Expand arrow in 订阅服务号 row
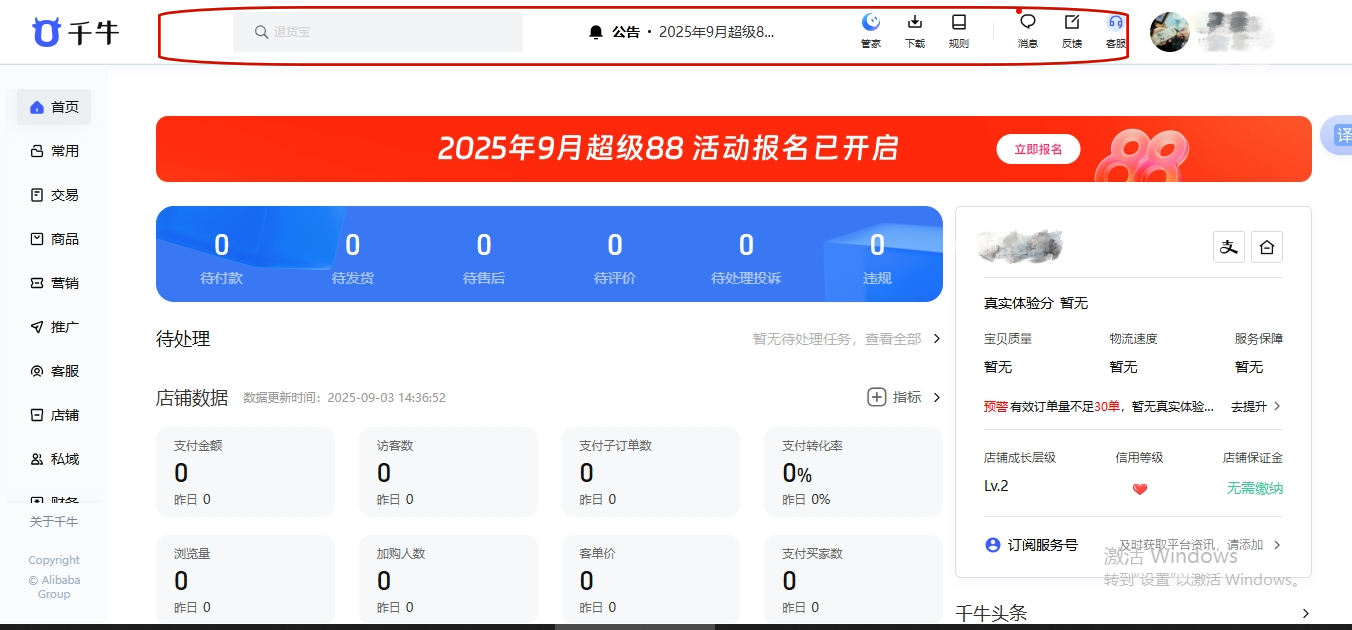 click(1277, 545)
